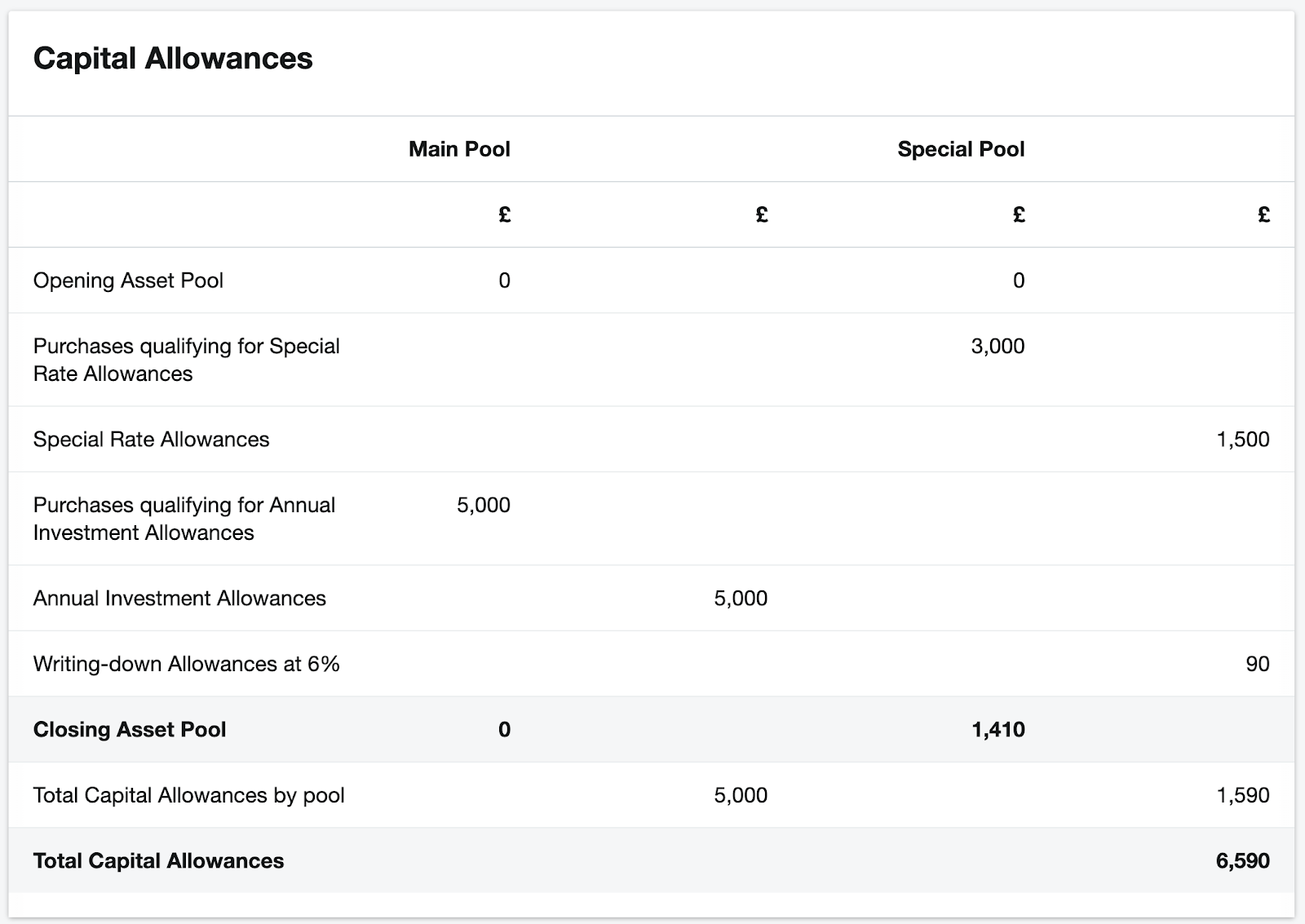Viewport: 1305px width, 924px height.
Task: Select the 1,500 Special Rate Allowances value
Action: pyautogui.click(x=1243, y=439)
